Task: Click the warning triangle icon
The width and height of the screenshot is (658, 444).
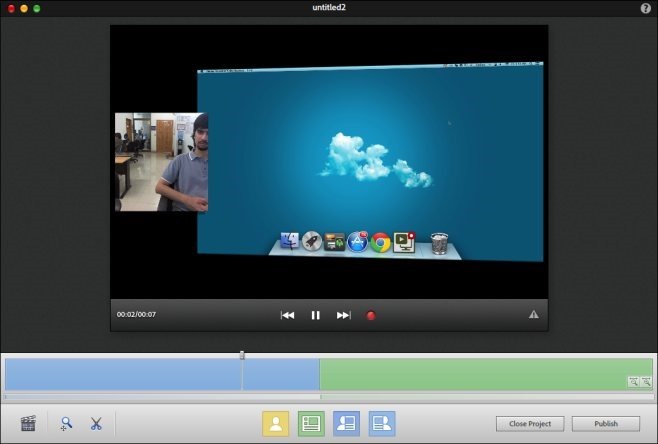Action: (533, 315)
